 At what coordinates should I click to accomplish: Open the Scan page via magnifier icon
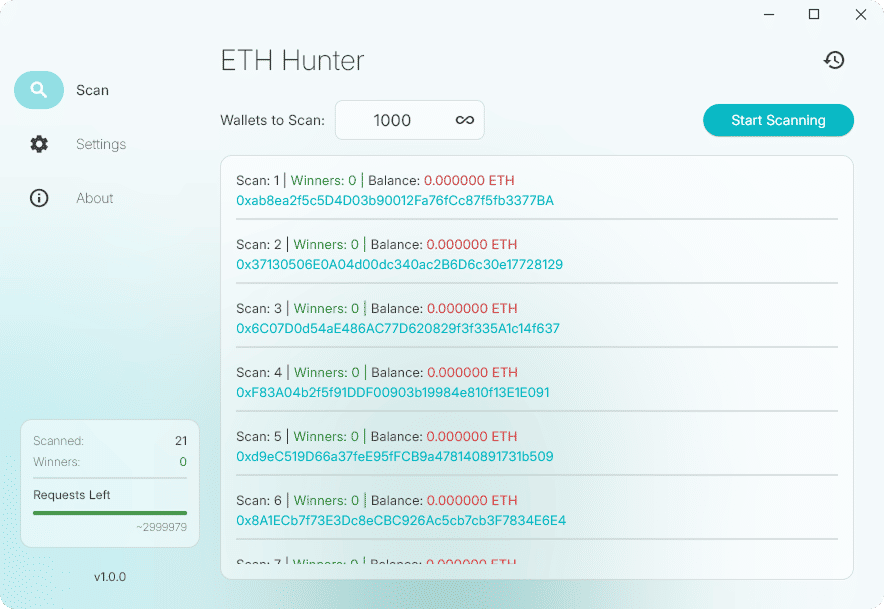tap(39, 90)
